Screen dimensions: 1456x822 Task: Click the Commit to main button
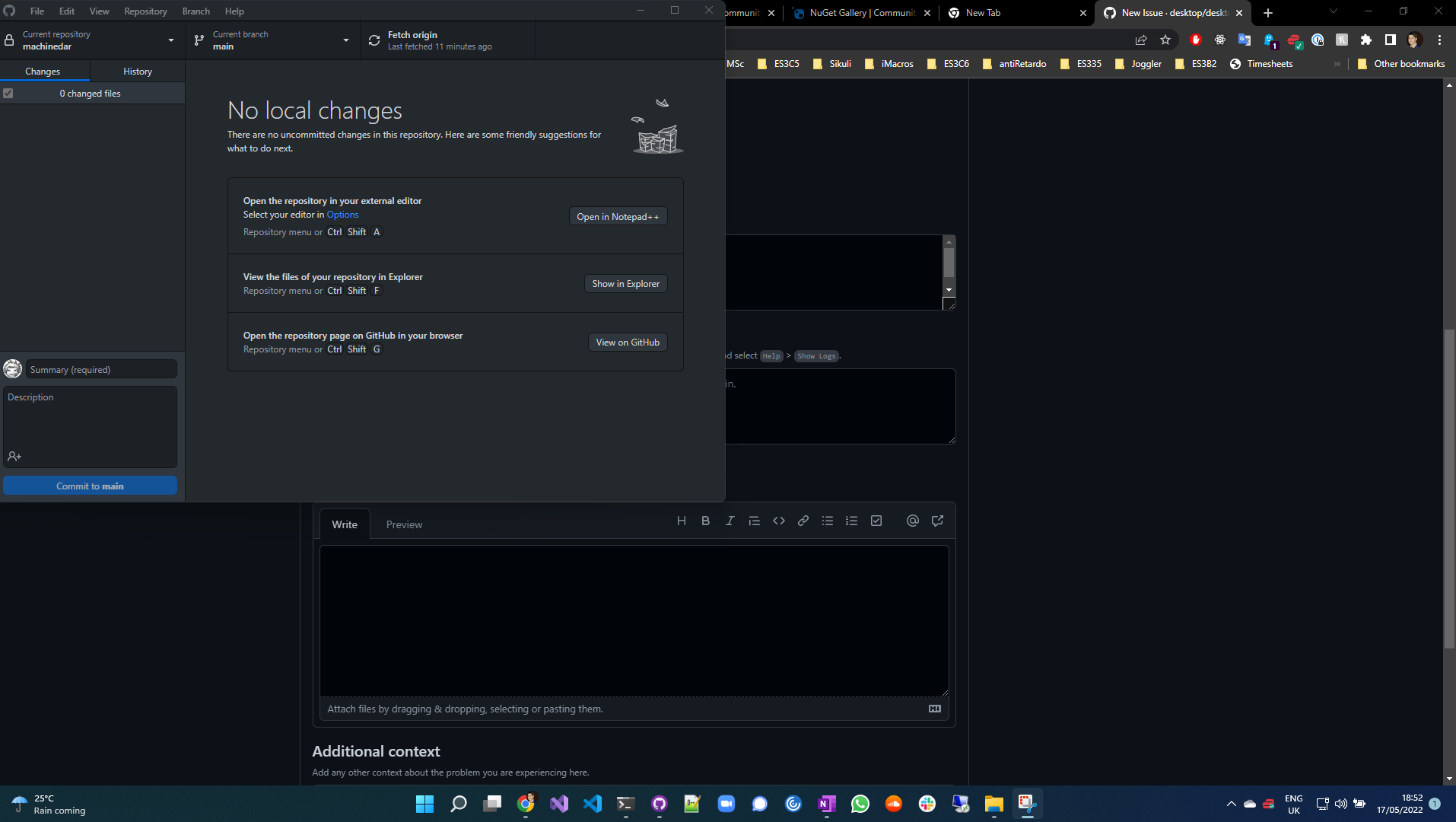pyautogui.click(x=90, y=485)
